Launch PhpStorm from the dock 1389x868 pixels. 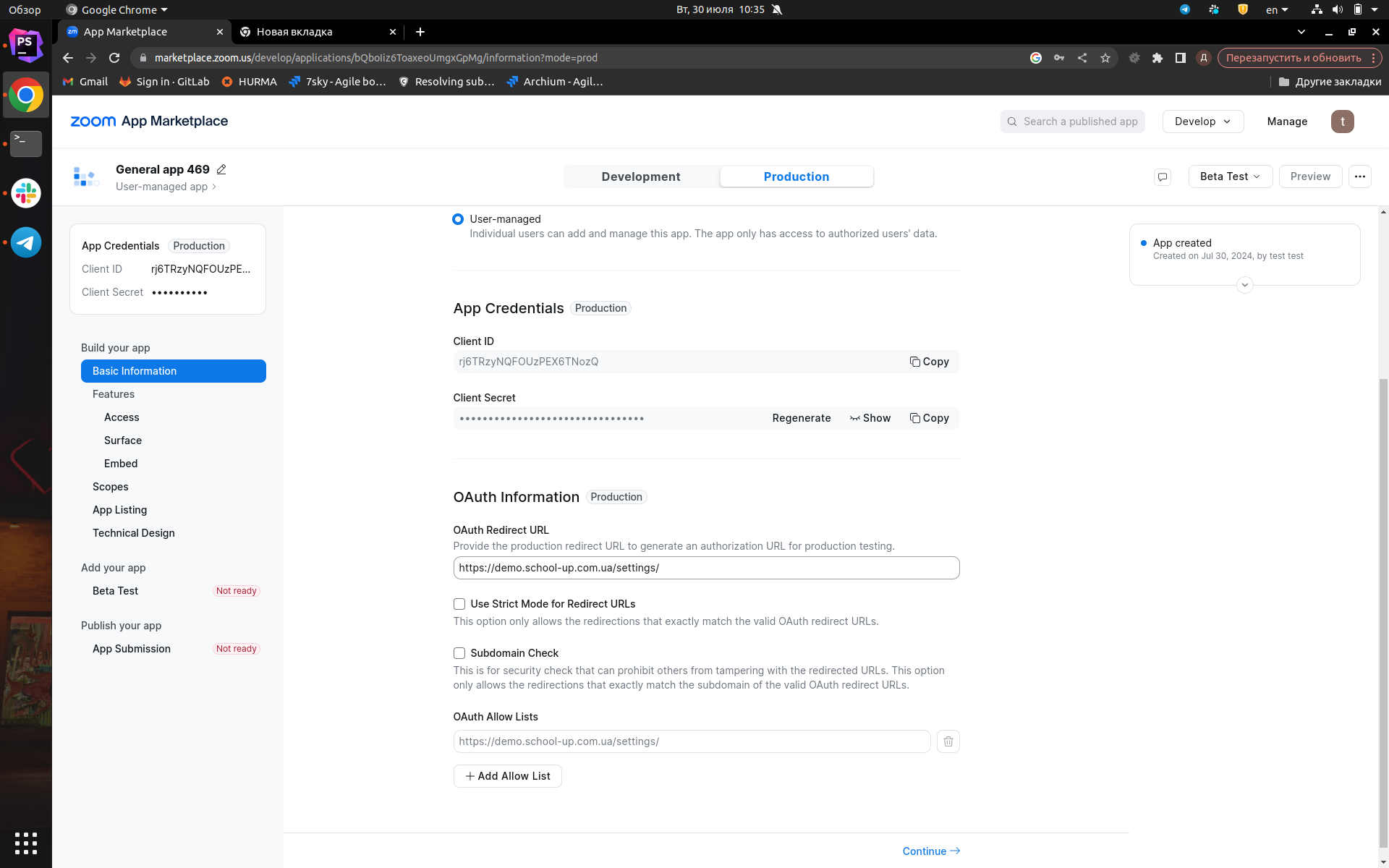(26, 45)
